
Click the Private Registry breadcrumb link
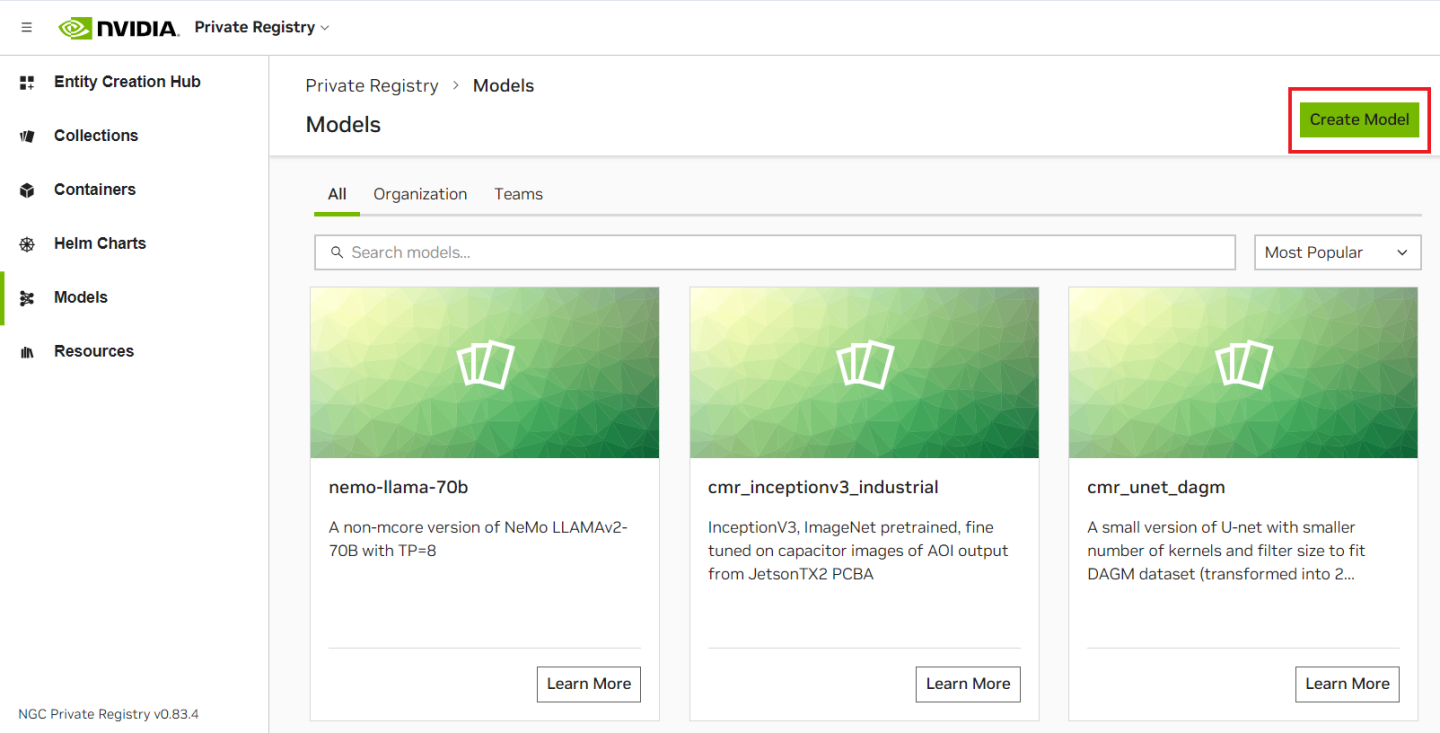coord(372,86)
